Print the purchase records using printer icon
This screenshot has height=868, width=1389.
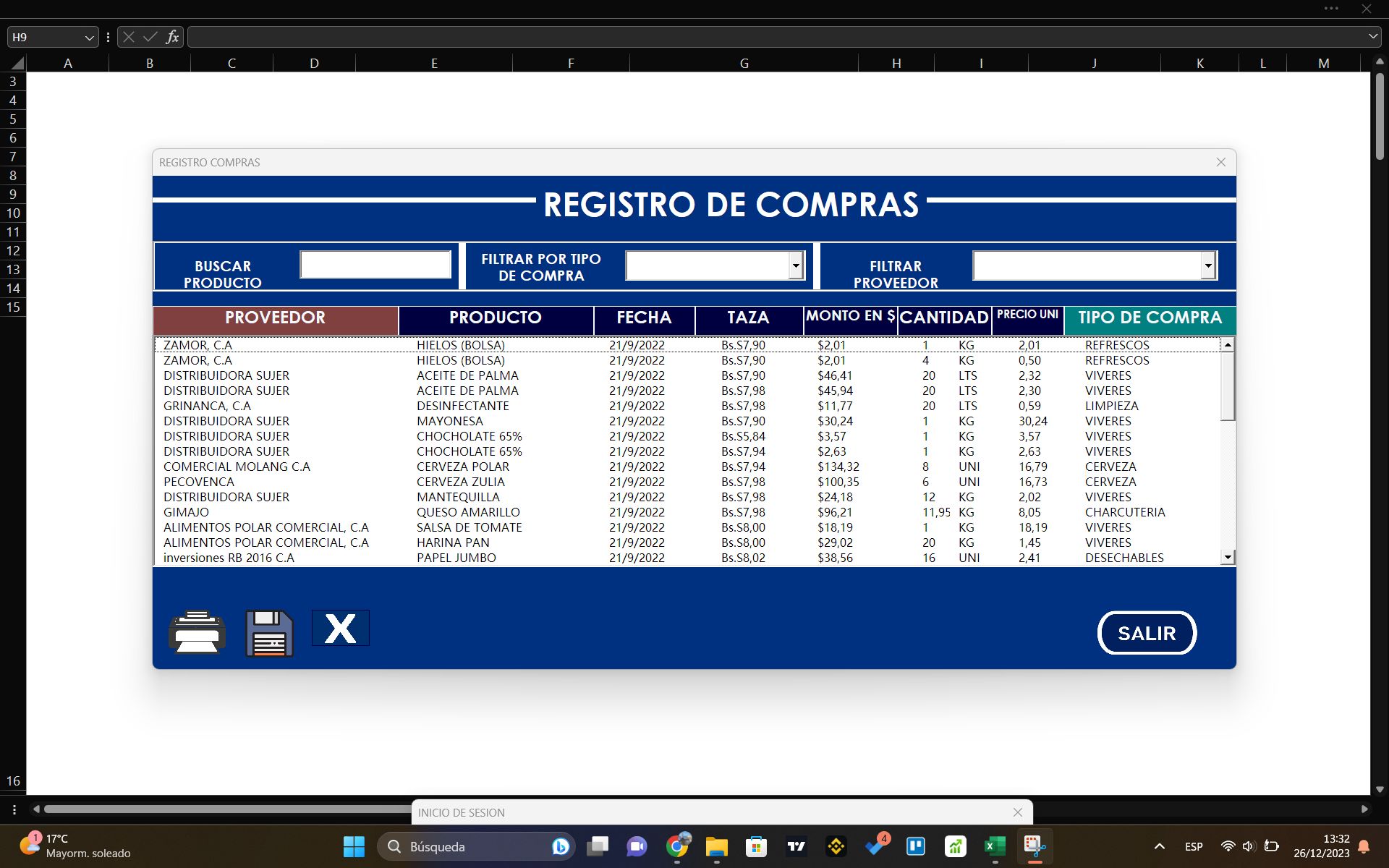[x=196, y=631]
